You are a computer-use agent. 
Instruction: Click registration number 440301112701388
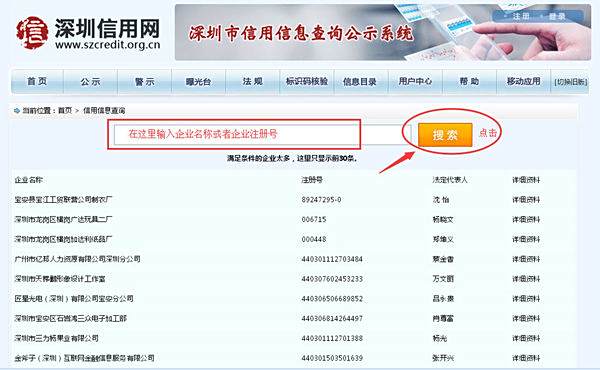point(332,339)
